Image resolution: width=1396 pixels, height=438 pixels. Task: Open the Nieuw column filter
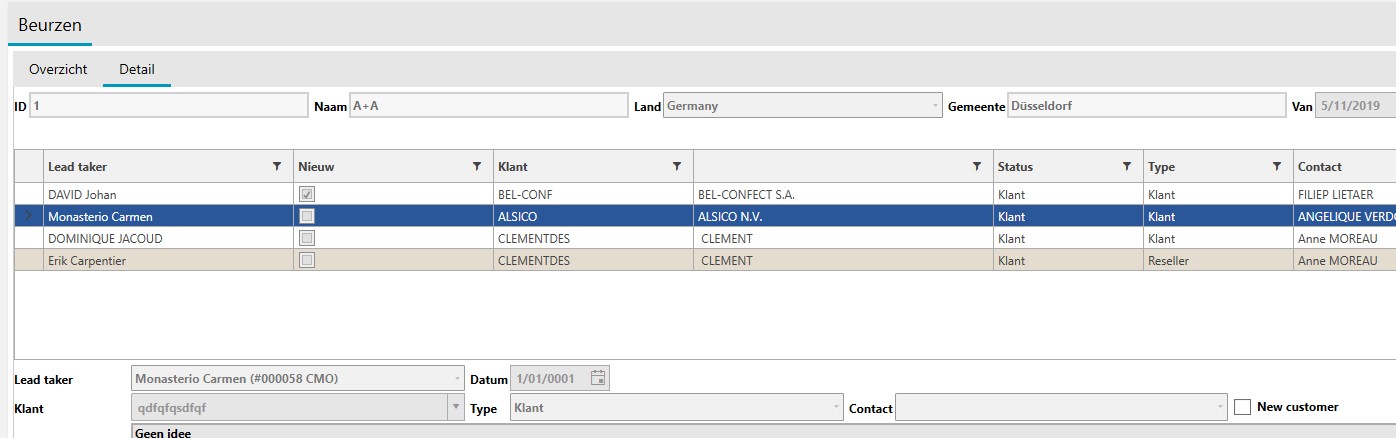[x=477, y=167]
